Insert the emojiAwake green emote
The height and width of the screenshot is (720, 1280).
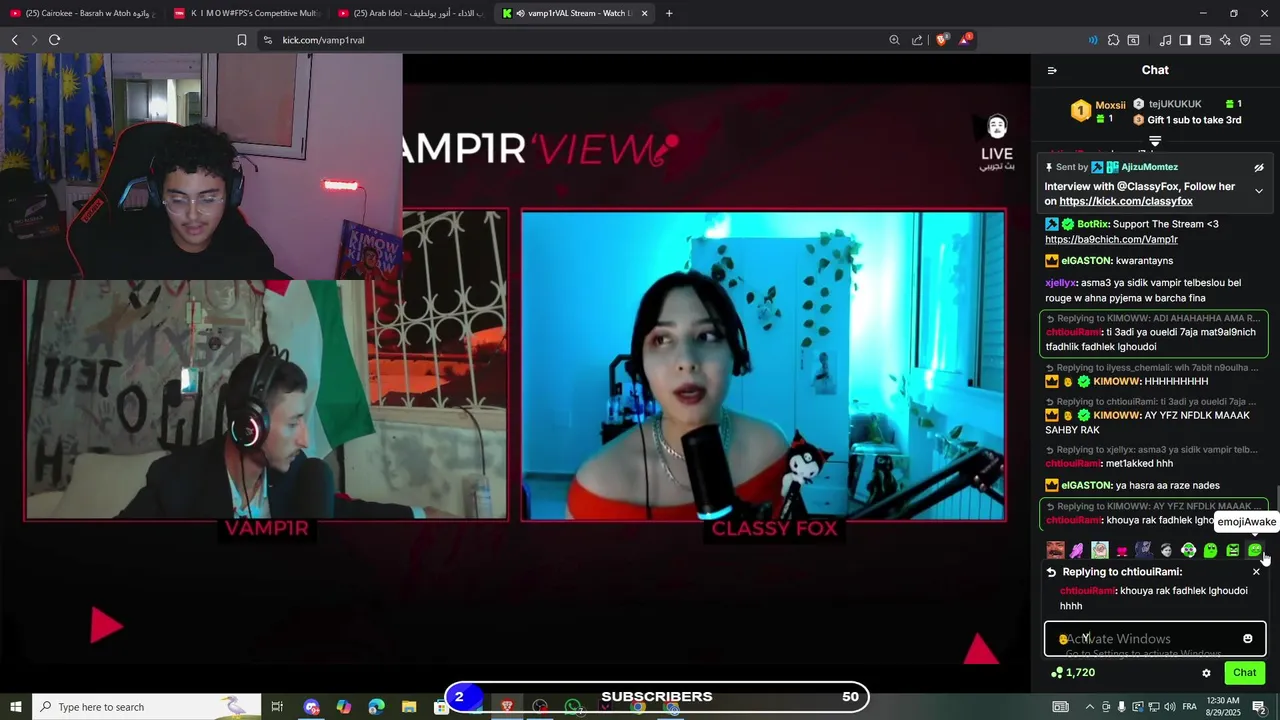(1254, 550)
